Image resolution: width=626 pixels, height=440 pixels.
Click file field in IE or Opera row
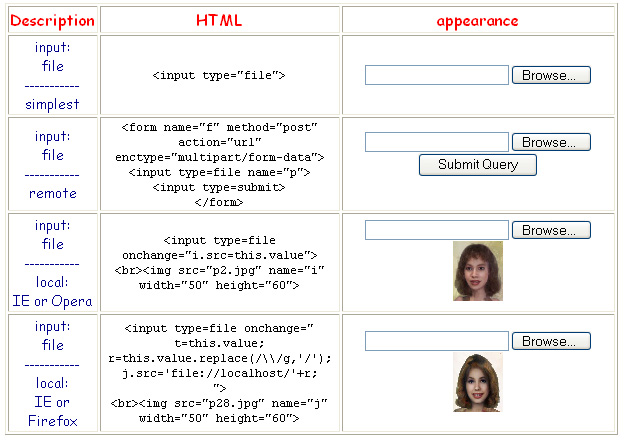point(437,230)
